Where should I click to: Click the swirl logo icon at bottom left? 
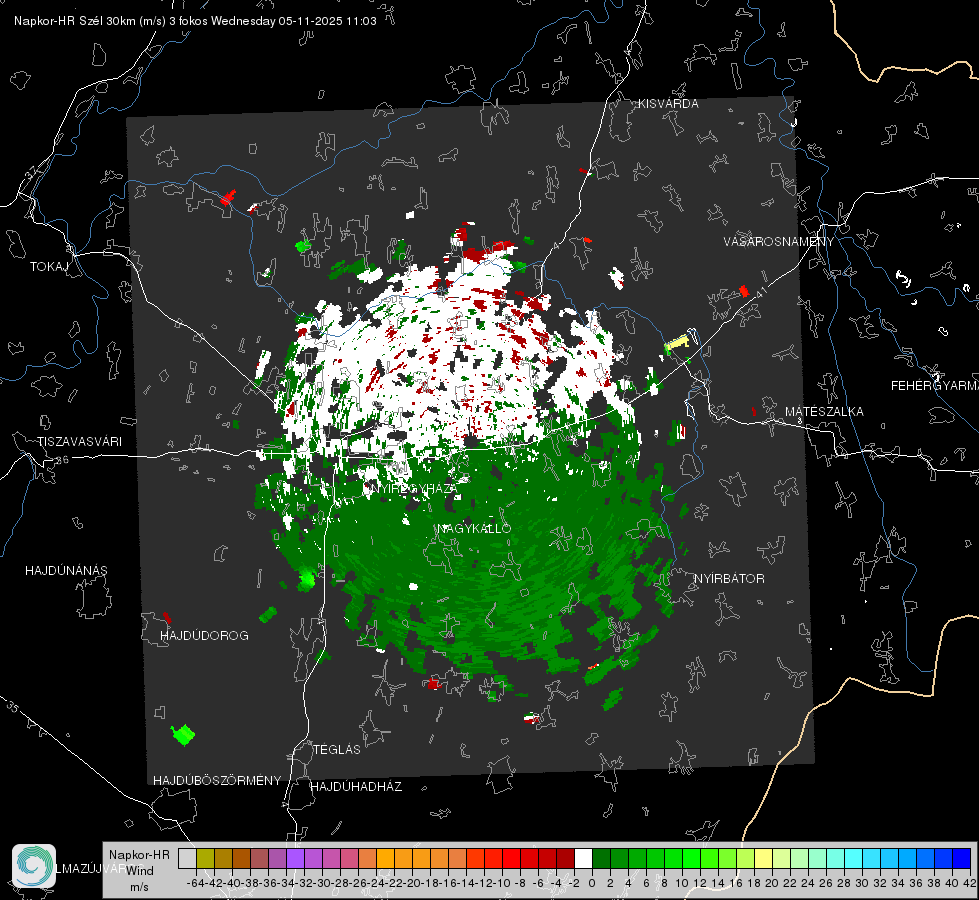34,866
